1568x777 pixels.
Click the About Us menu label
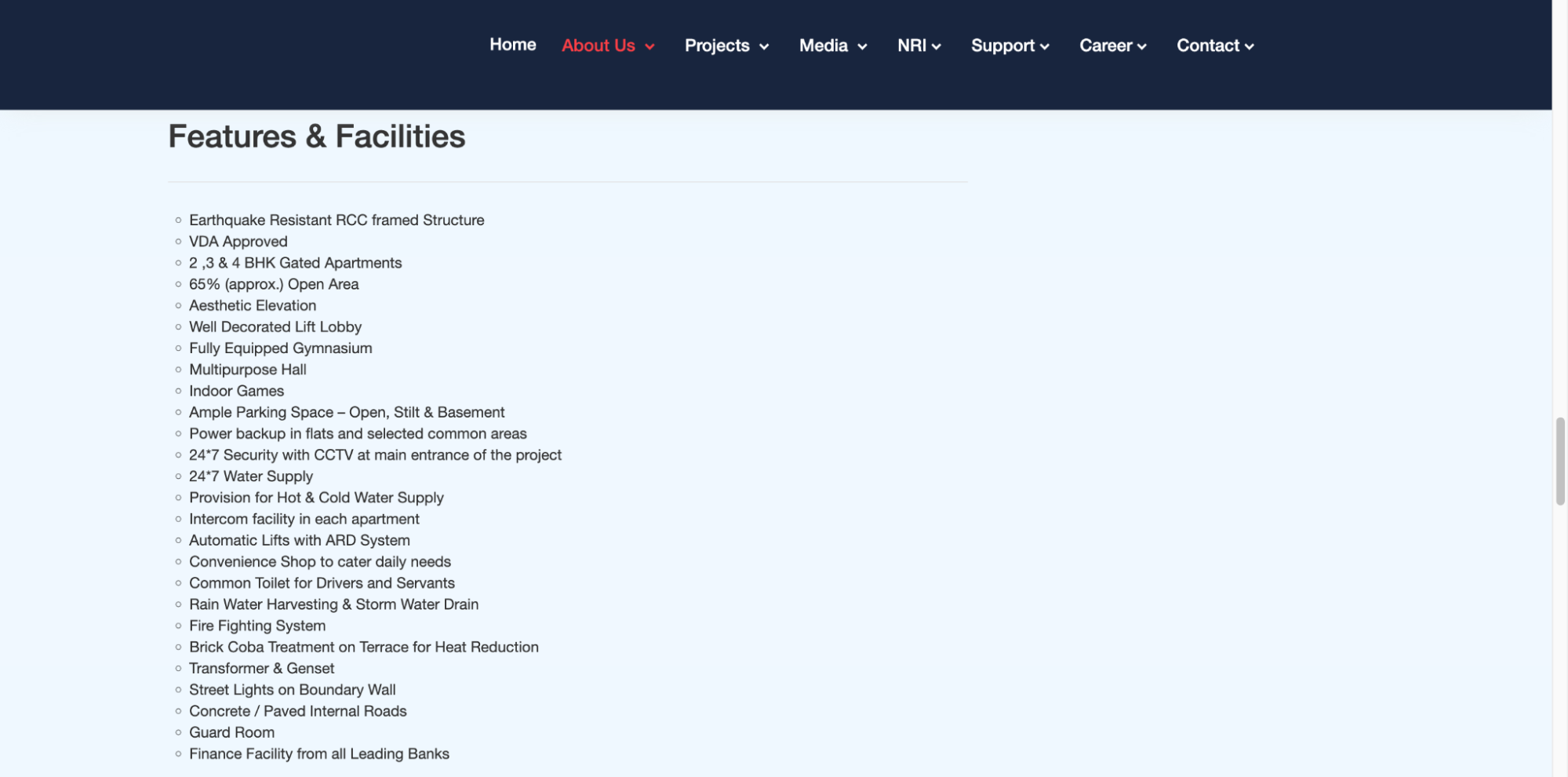click(x=598, y=46)
